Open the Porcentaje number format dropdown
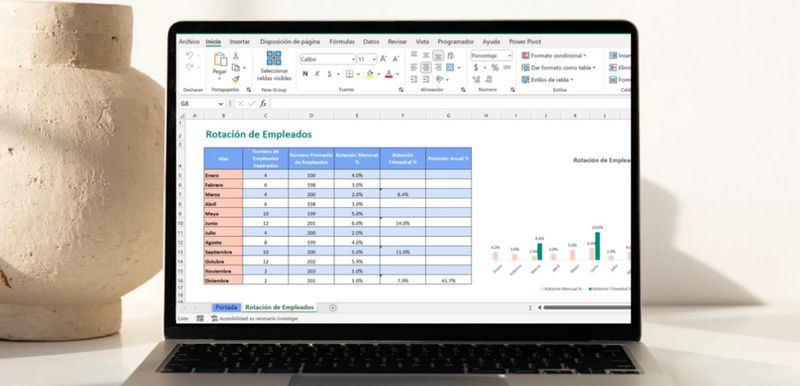This screenshot has height=386, width=800. pos(491,55)
